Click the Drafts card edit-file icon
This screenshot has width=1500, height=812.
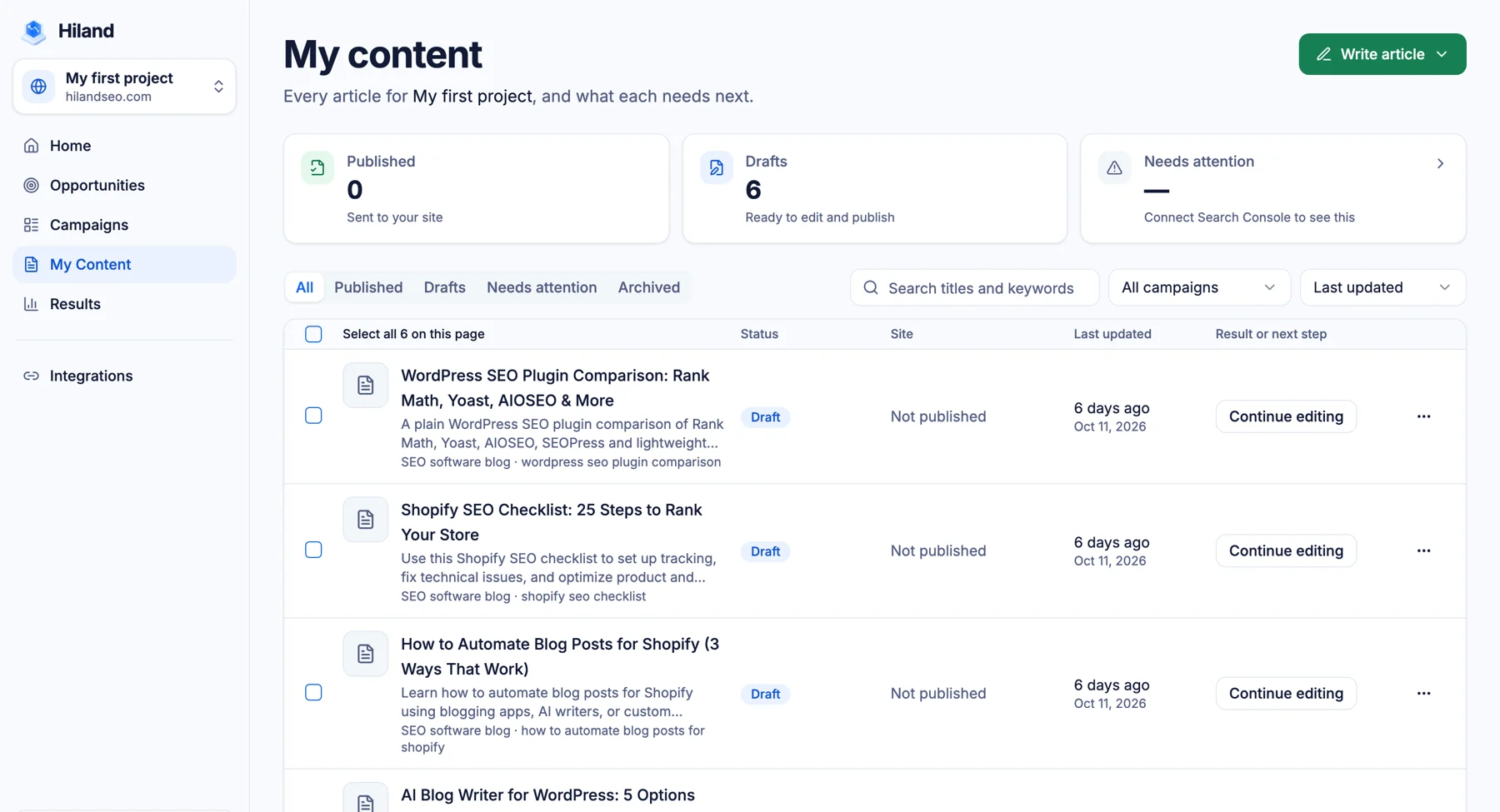[716, 167]
